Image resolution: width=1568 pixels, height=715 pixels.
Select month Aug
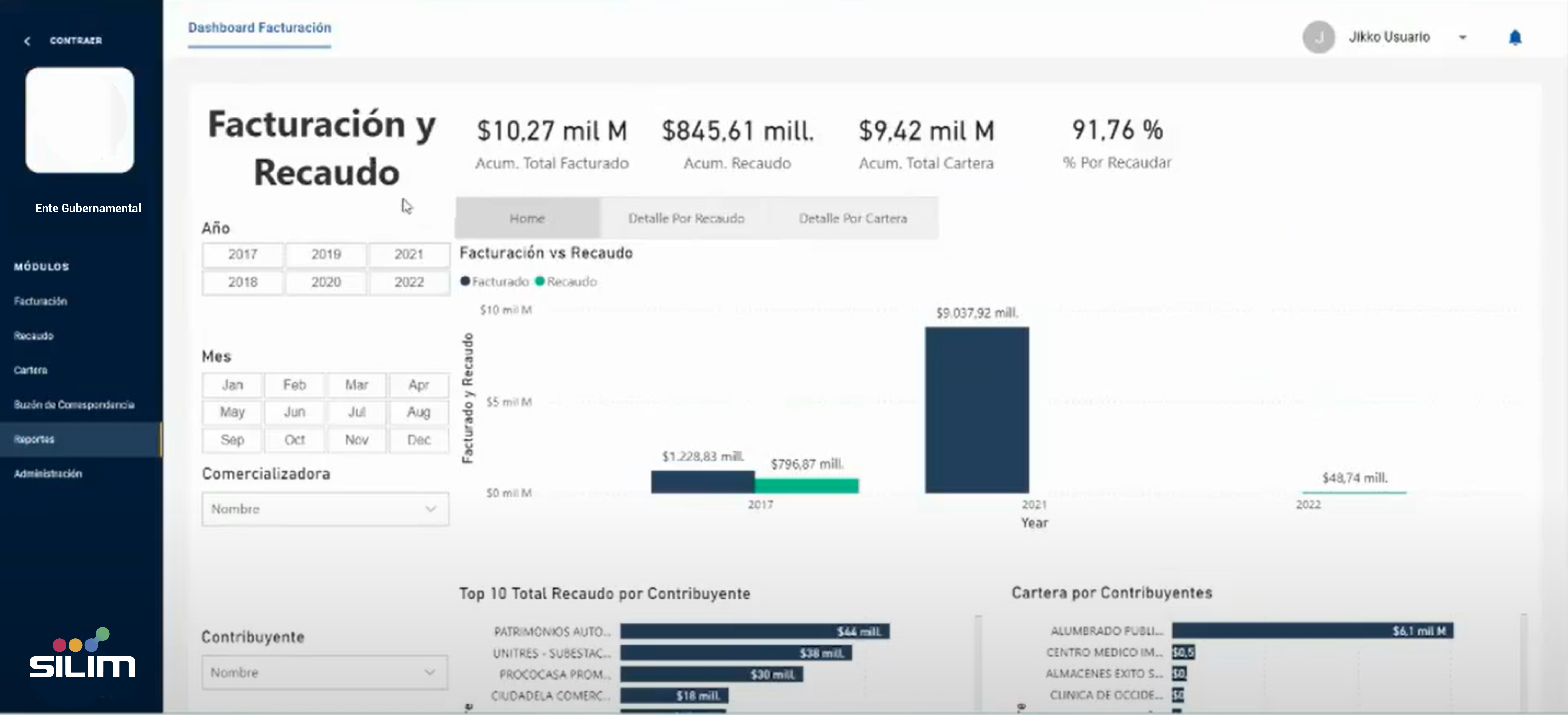point(419,413)
